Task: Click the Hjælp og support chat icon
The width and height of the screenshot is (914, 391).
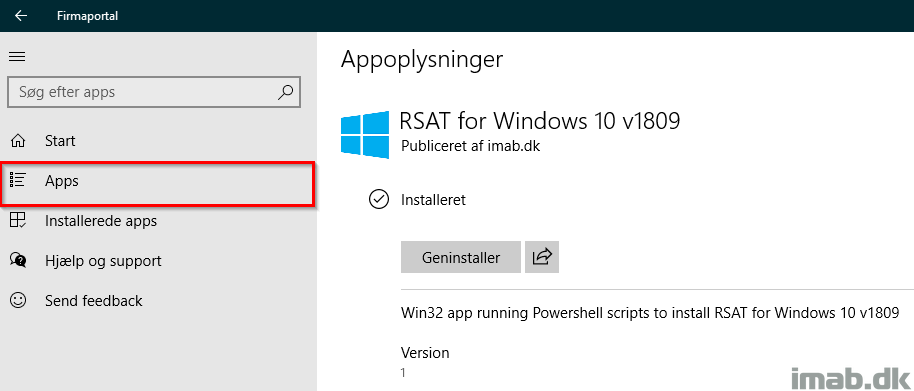Action: pos(18,260)
